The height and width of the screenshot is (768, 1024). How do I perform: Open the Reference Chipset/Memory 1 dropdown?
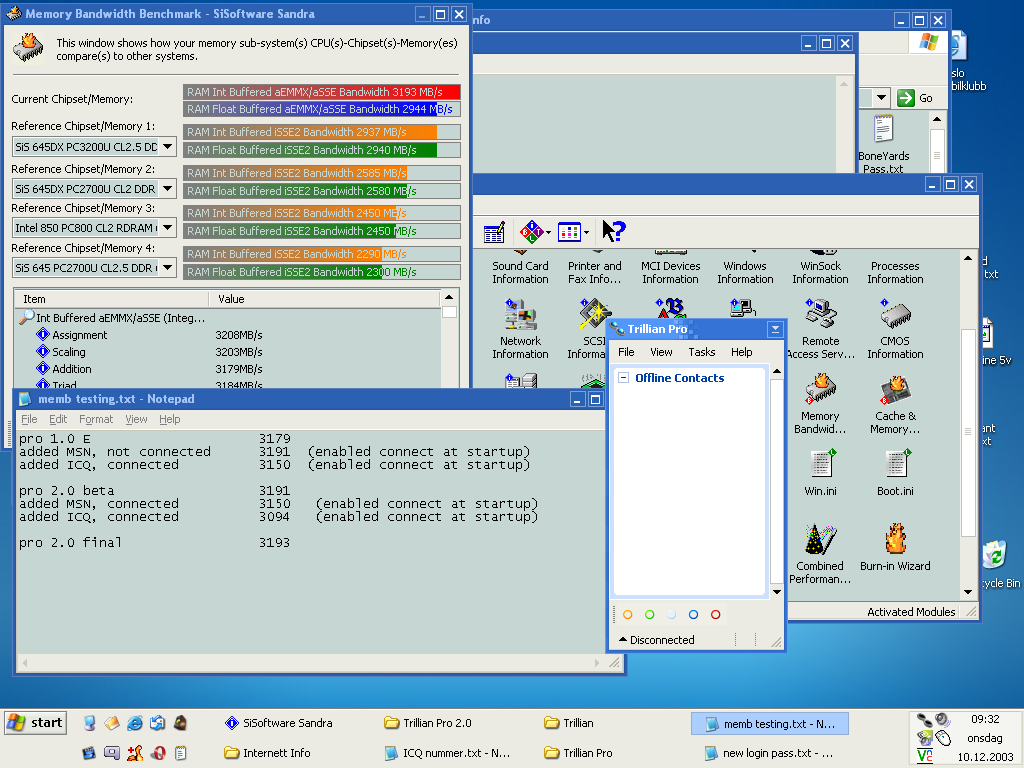click(168, 147)
